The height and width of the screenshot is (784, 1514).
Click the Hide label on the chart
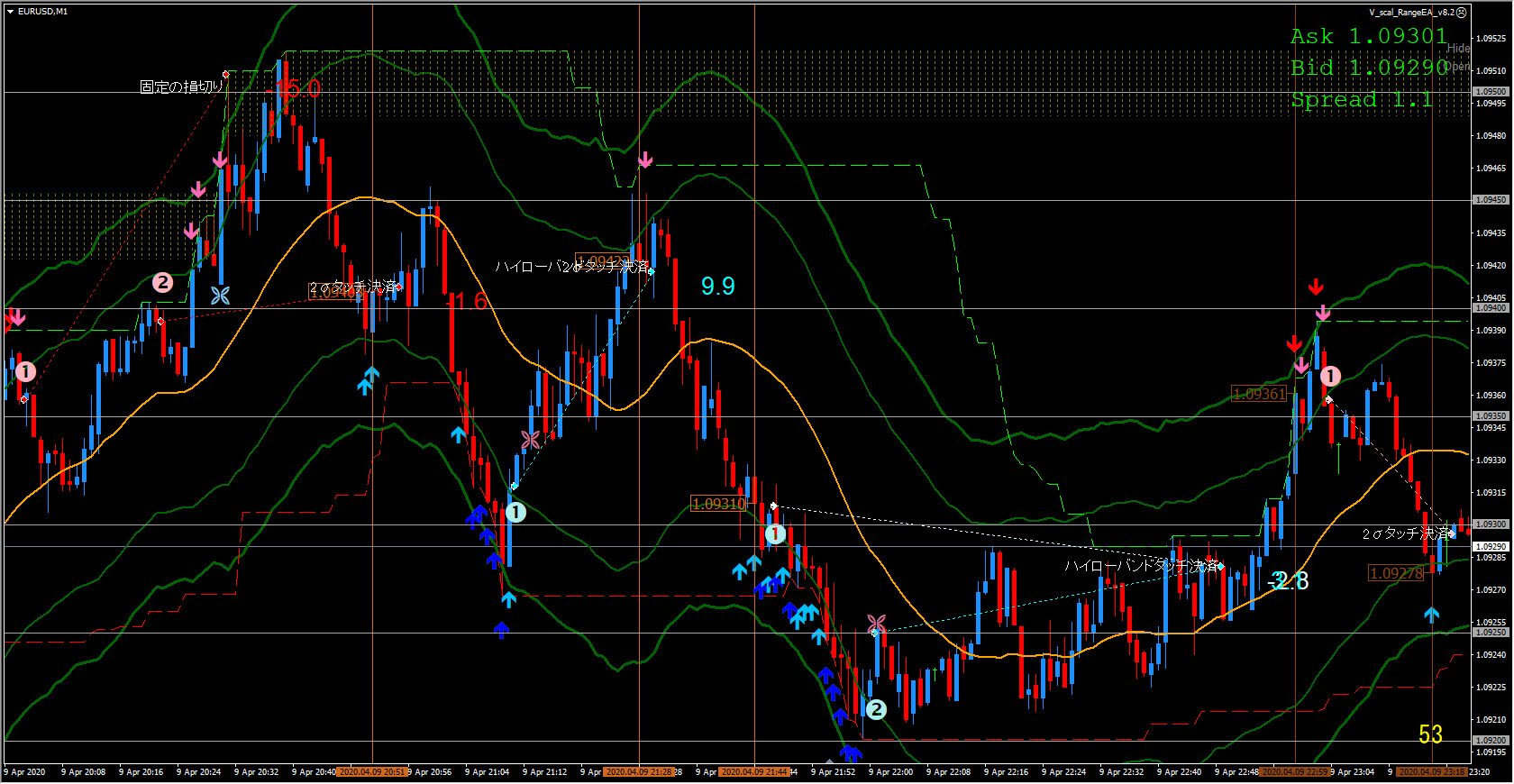click(1458, 49)
